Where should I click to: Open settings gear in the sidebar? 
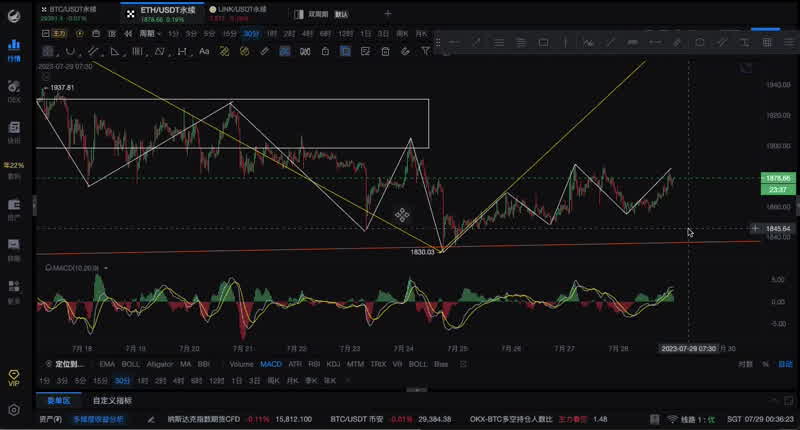coord(14,410)
